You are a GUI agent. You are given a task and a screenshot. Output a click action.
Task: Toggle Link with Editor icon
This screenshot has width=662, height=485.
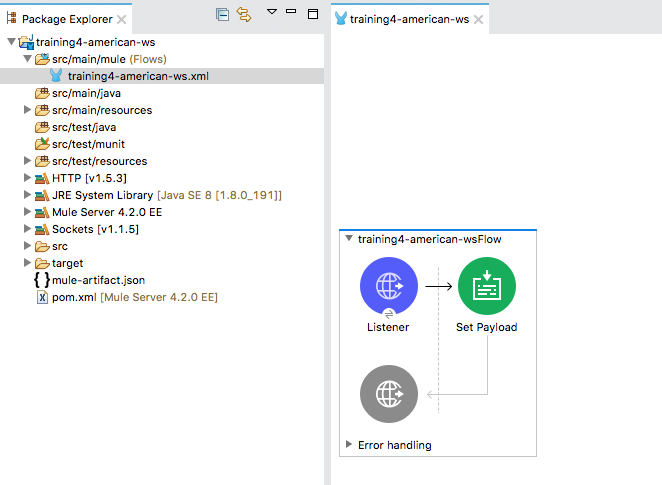(244, 15)
